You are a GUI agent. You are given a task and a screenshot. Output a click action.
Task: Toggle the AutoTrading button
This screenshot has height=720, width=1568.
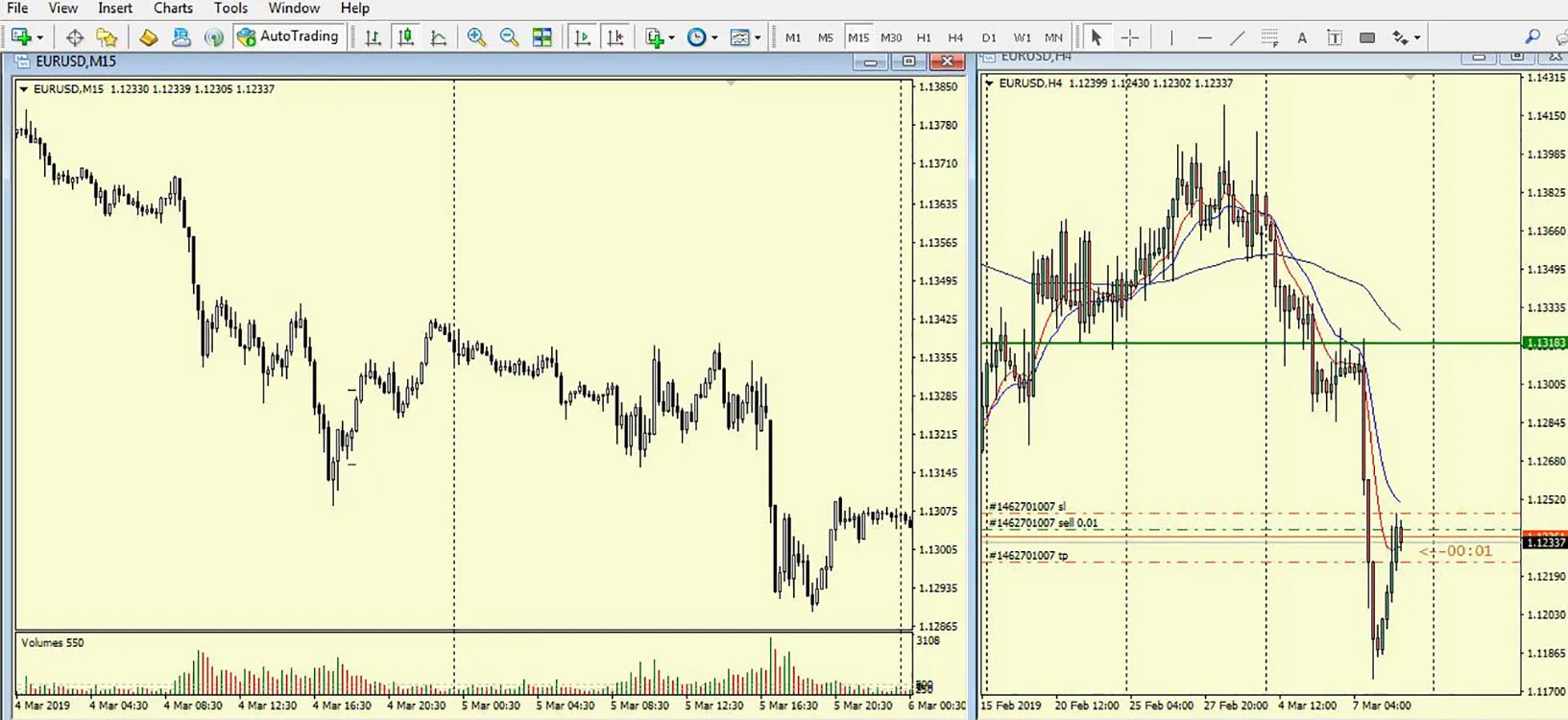tap(288, 36)
